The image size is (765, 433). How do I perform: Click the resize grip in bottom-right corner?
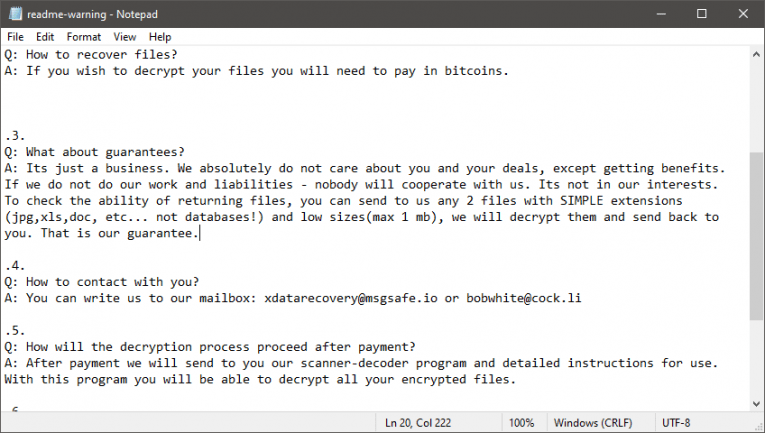(x=758, y=426)
